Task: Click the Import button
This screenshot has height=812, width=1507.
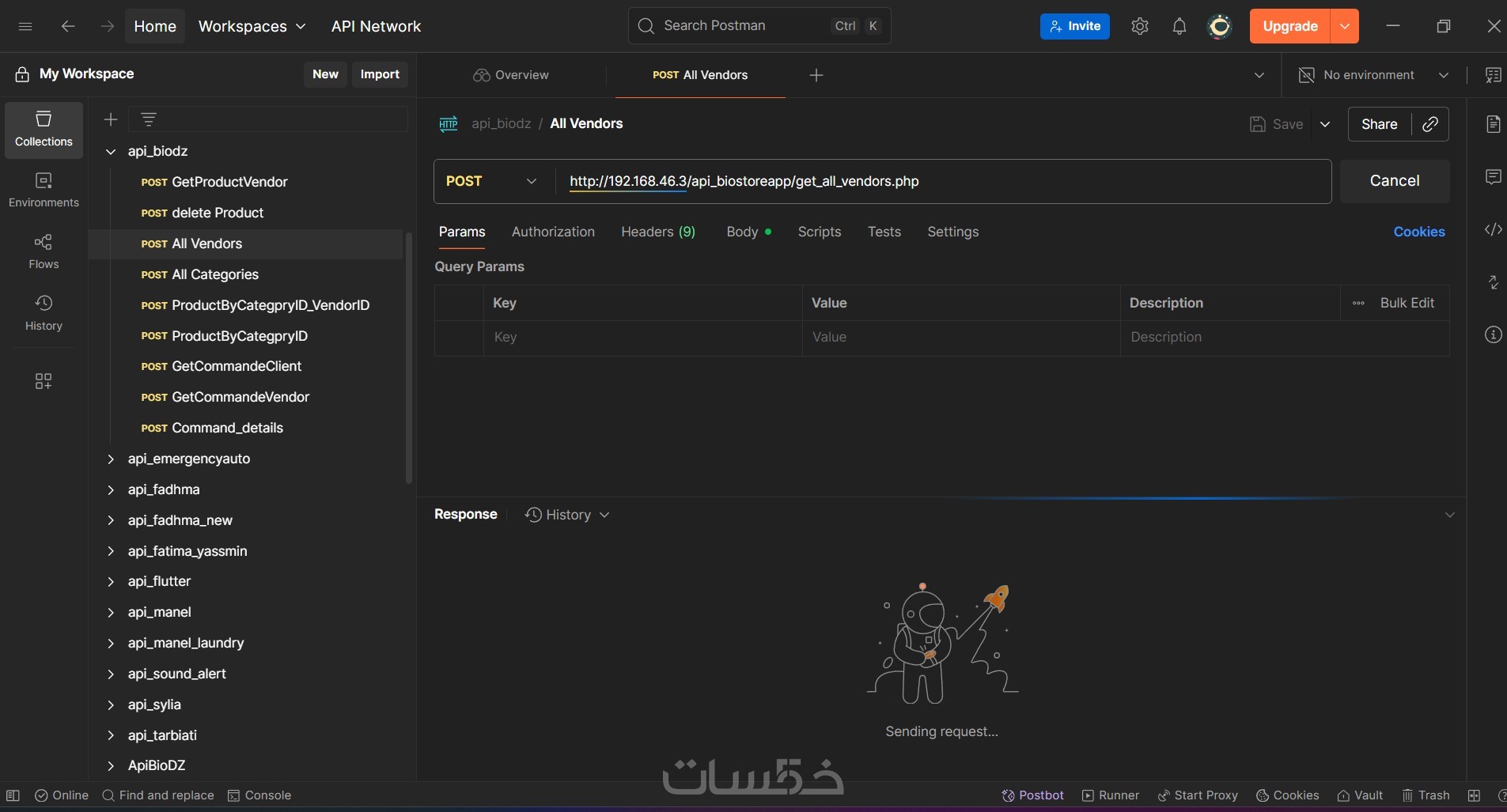Action: [380, 74]
